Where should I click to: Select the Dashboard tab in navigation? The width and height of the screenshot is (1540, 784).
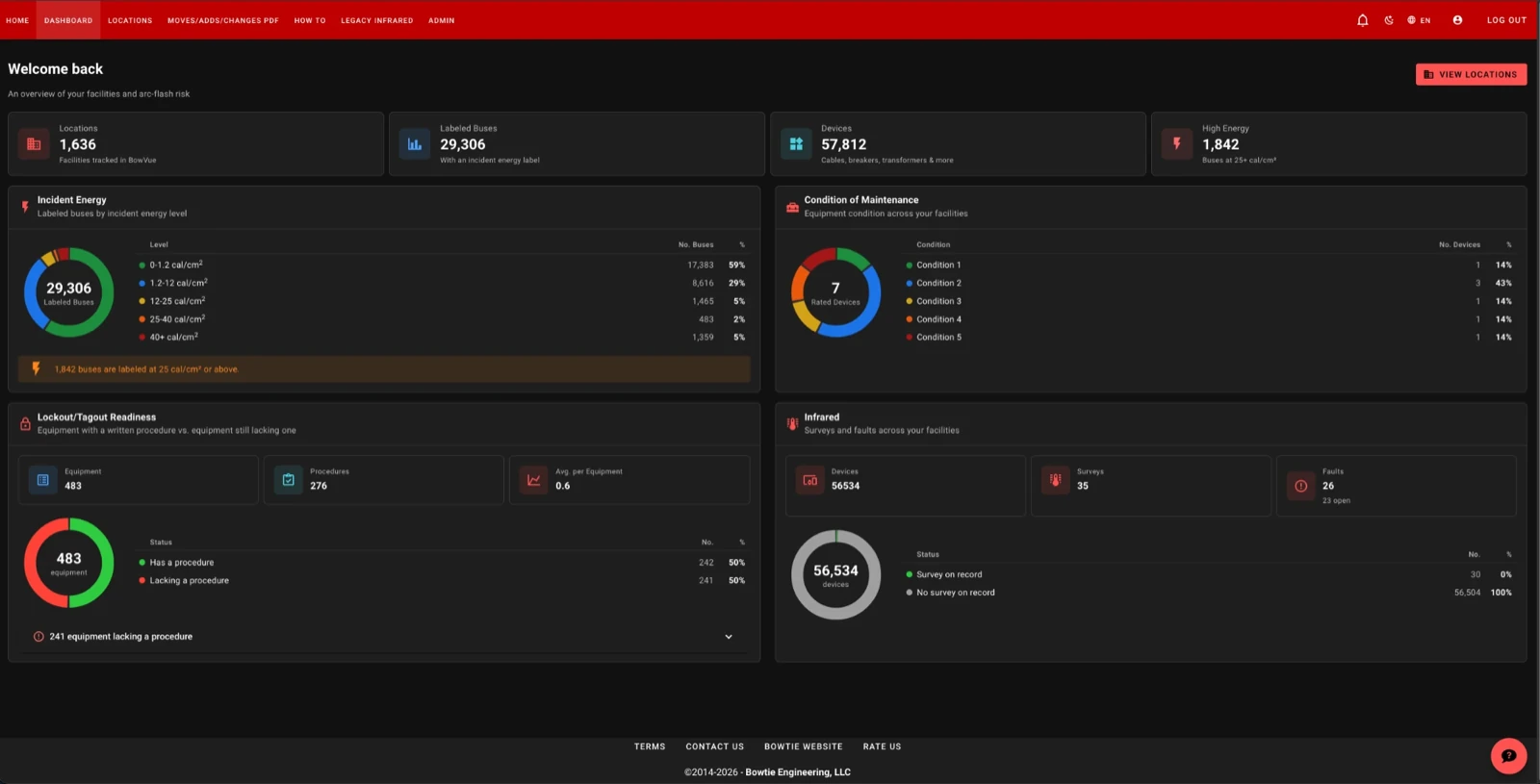(x=68, y=20)
